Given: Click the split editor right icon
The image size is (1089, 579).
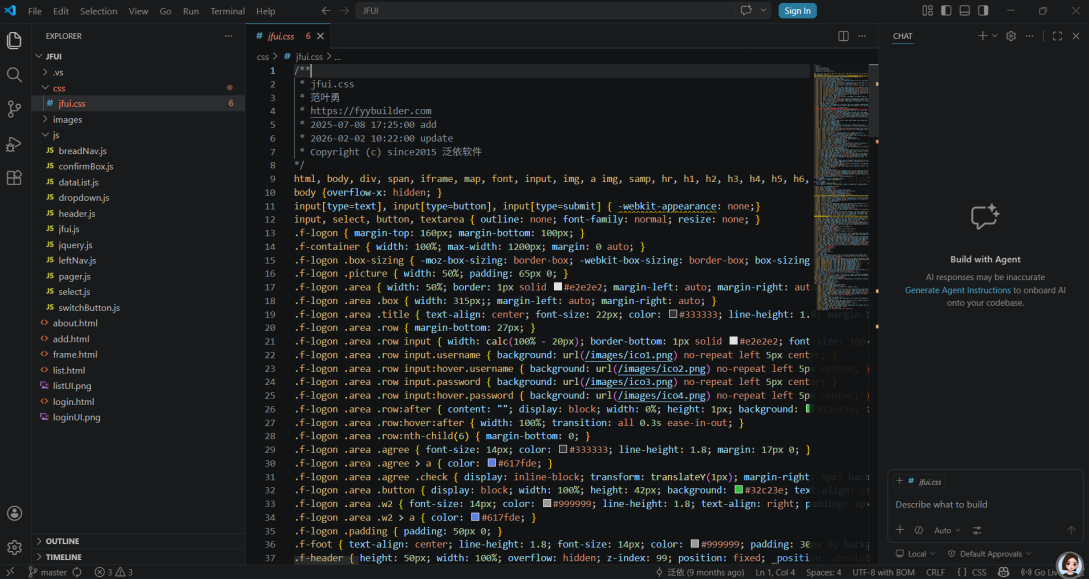Looking at the screenshot, I should pyautogui.click(x=844, y=36).
